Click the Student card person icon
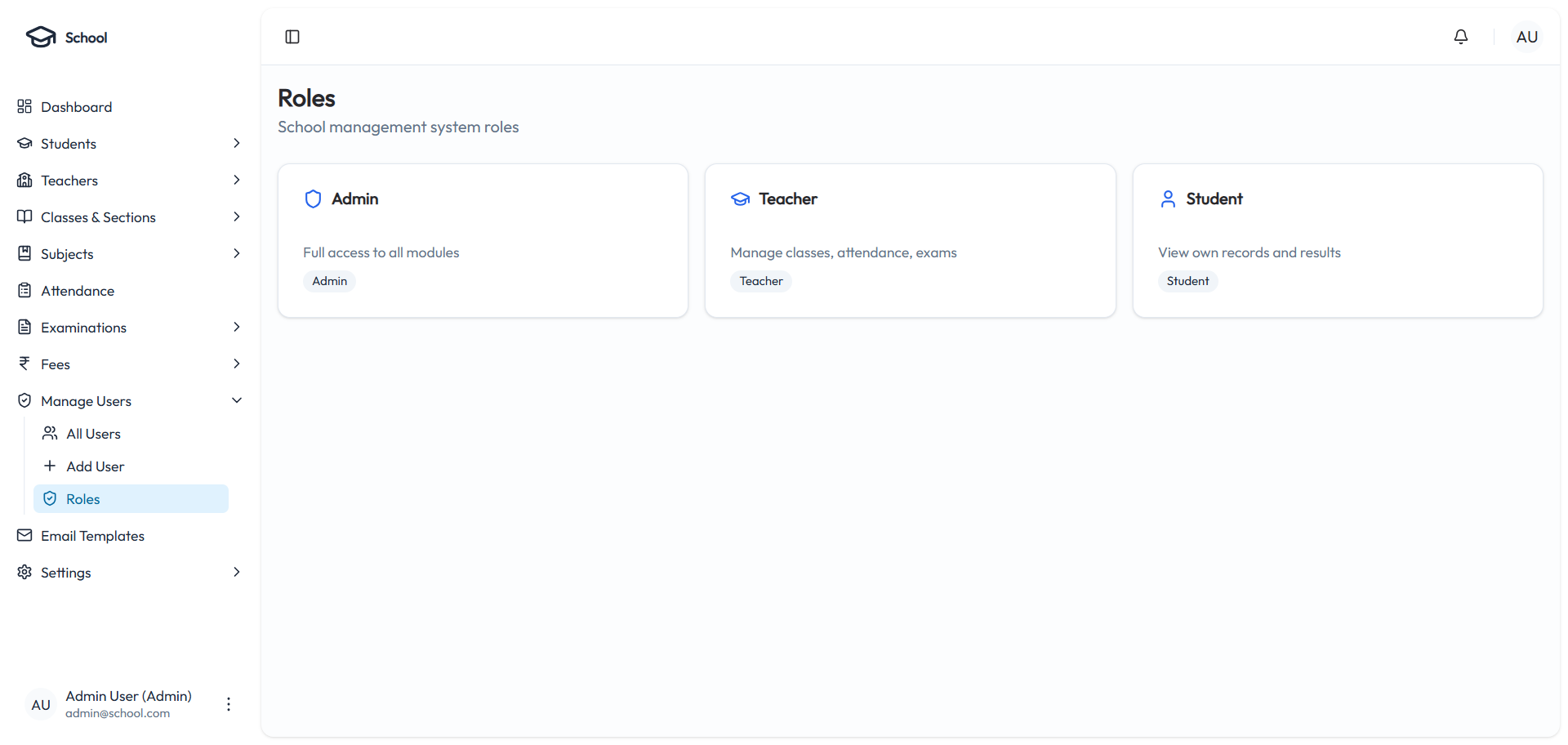 [x=1168, y=199]
